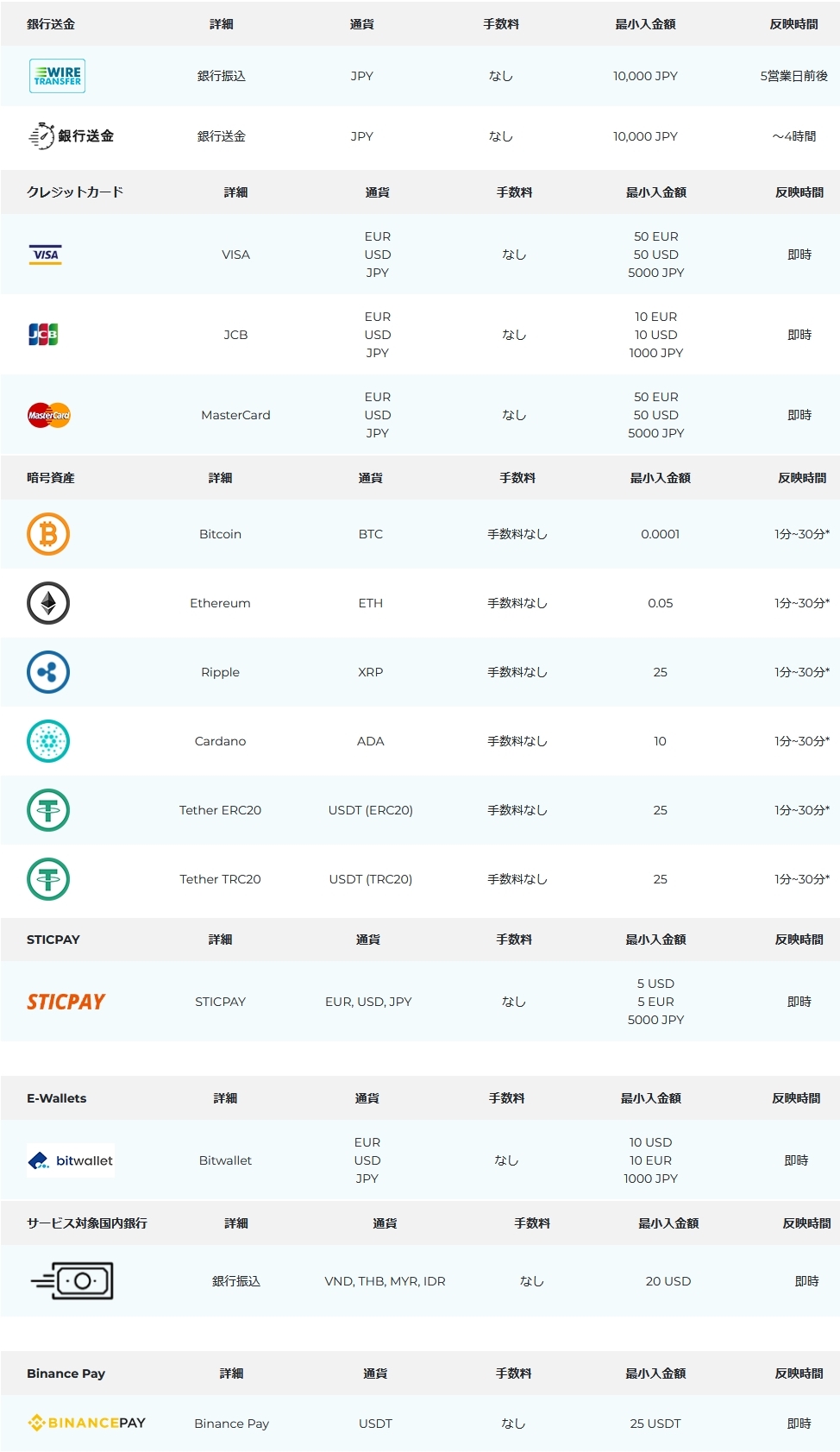Click the 暗号資産 section header
This screenshot has width=840, height=1452.
(x=51, y=477)
